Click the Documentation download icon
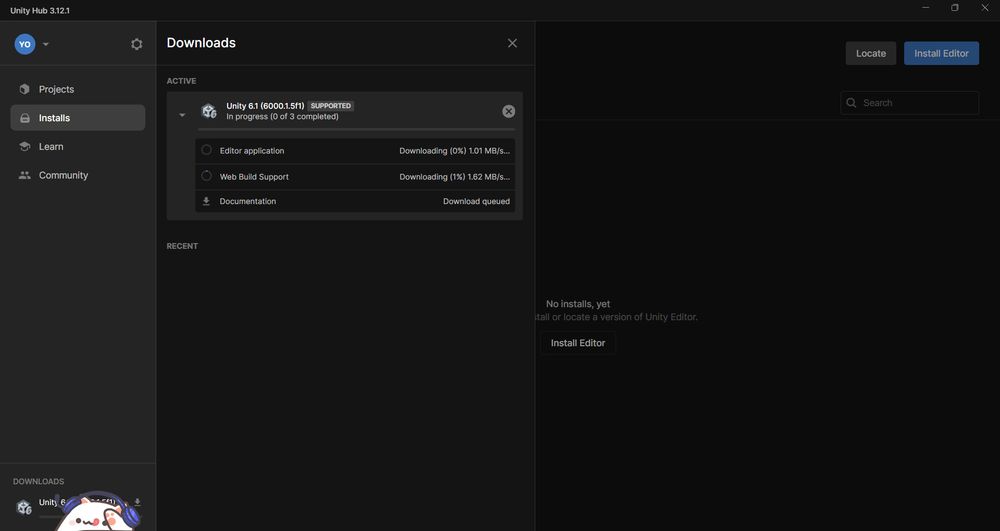Screen dimensions: 1000x531 (206, 201)
